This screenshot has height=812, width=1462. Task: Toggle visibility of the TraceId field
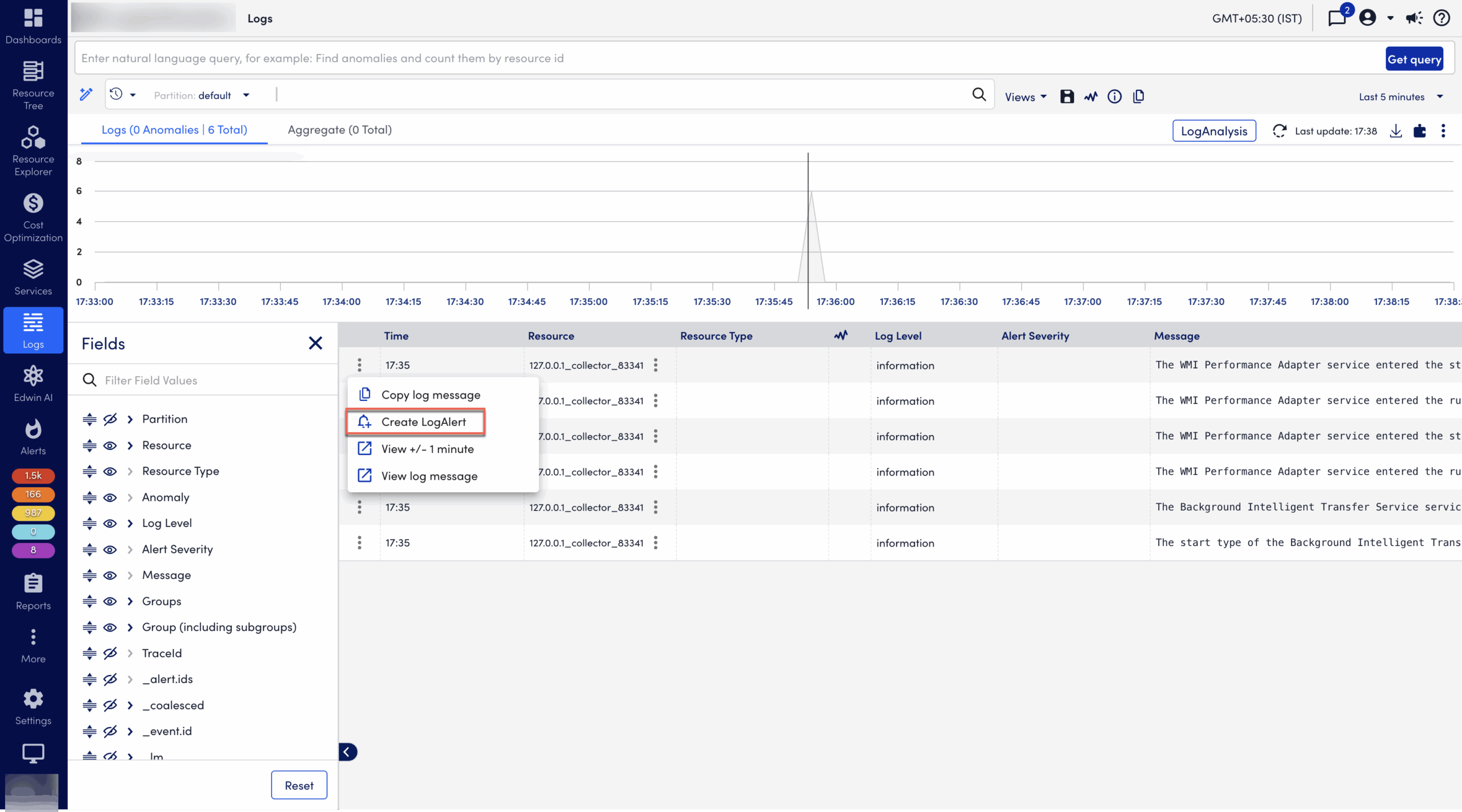[110, 653]
